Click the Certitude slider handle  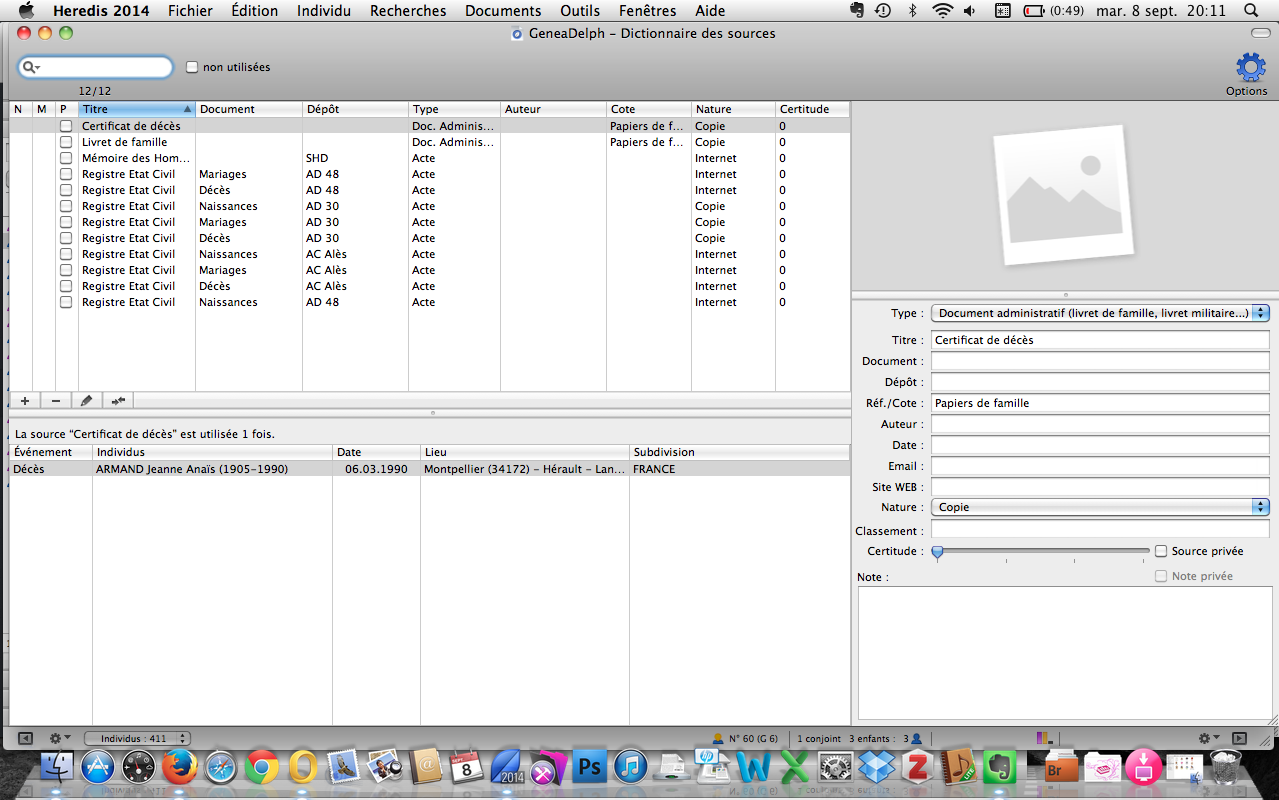pos(937,552)
